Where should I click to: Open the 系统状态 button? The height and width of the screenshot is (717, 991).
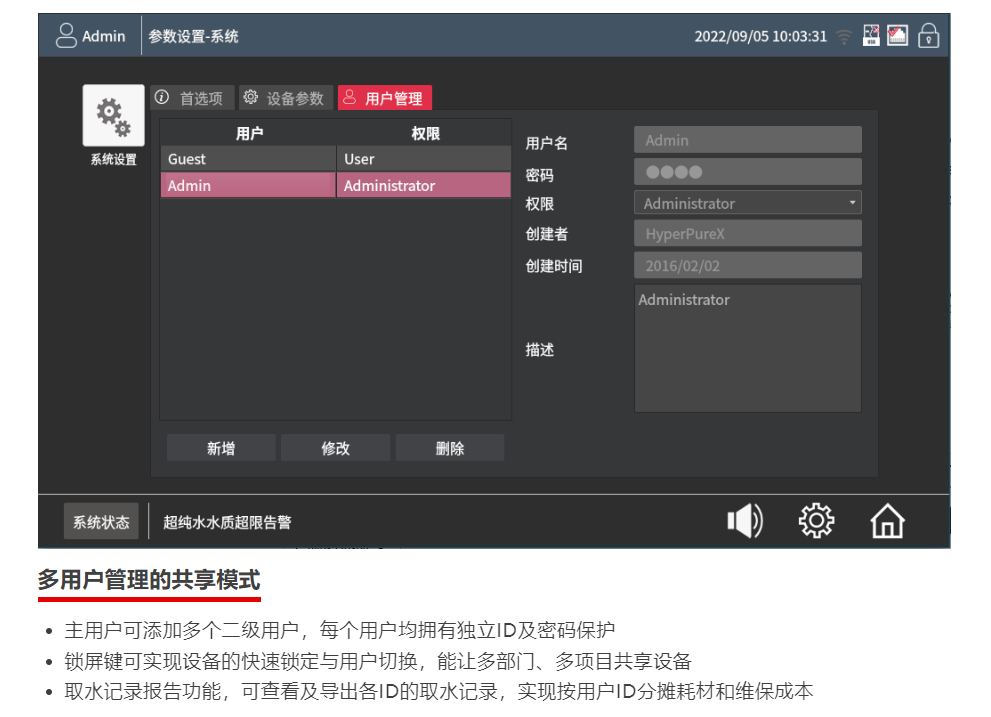tap(101, 522)
